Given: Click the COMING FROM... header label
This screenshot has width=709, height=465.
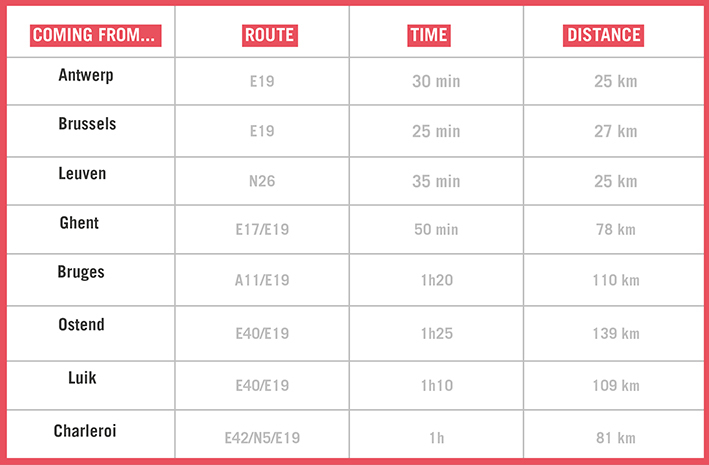Looking at the screenshot, I should pos(95,35).
